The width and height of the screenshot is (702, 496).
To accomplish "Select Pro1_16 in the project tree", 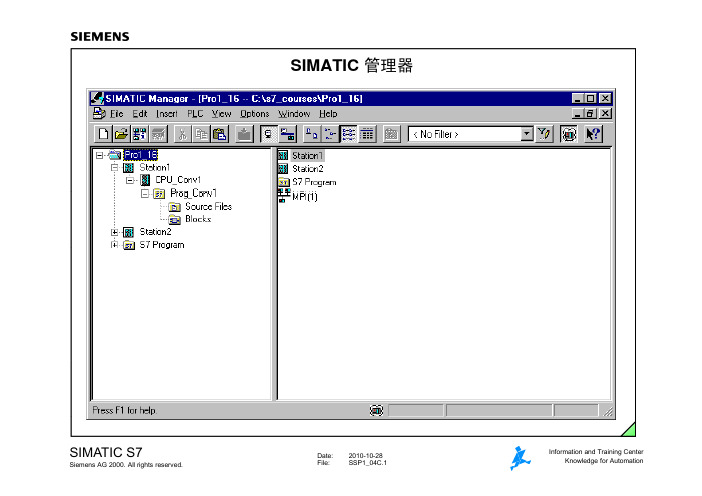I will click(141, 155).
